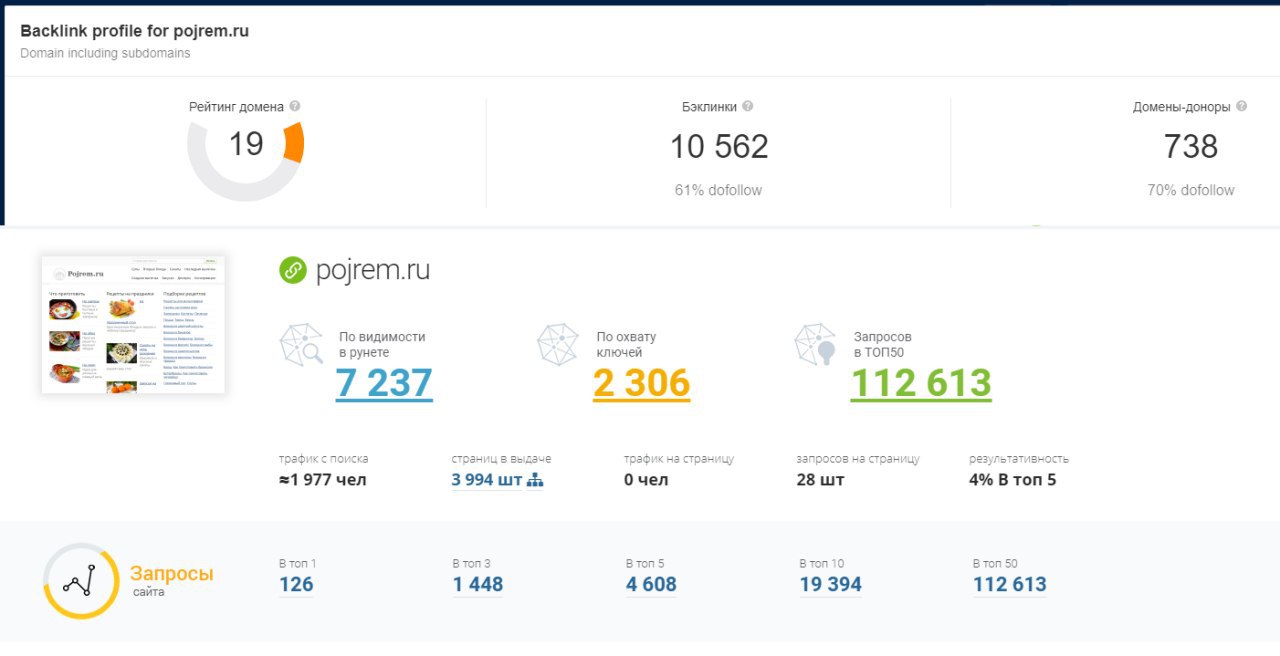
Task: Click the 28 шт queries per page value
Action: pos(820,480)
